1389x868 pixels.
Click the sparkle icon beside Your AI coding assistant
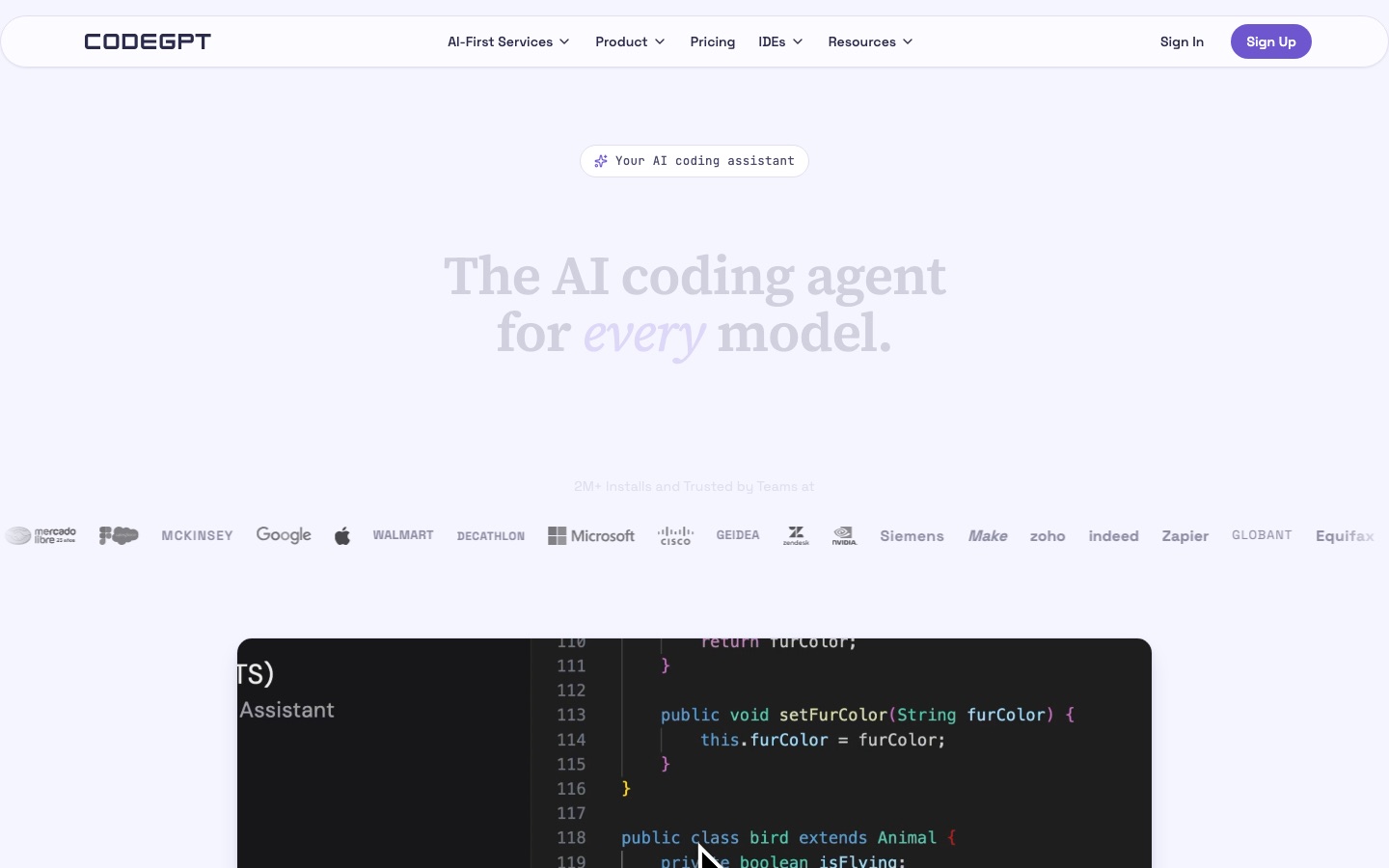pos(601,161)
